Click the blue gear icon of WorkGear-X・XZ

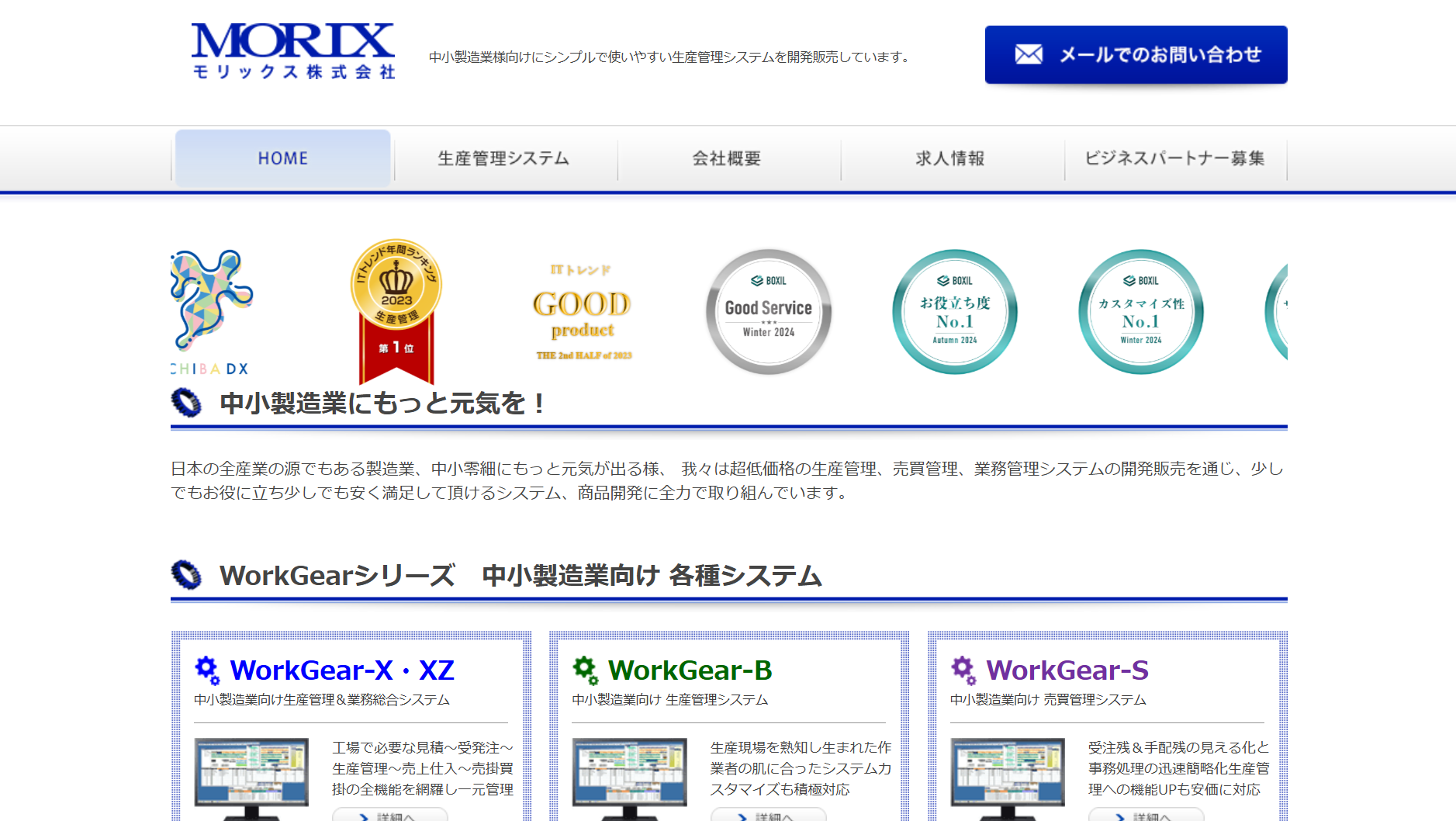point(207,670)
